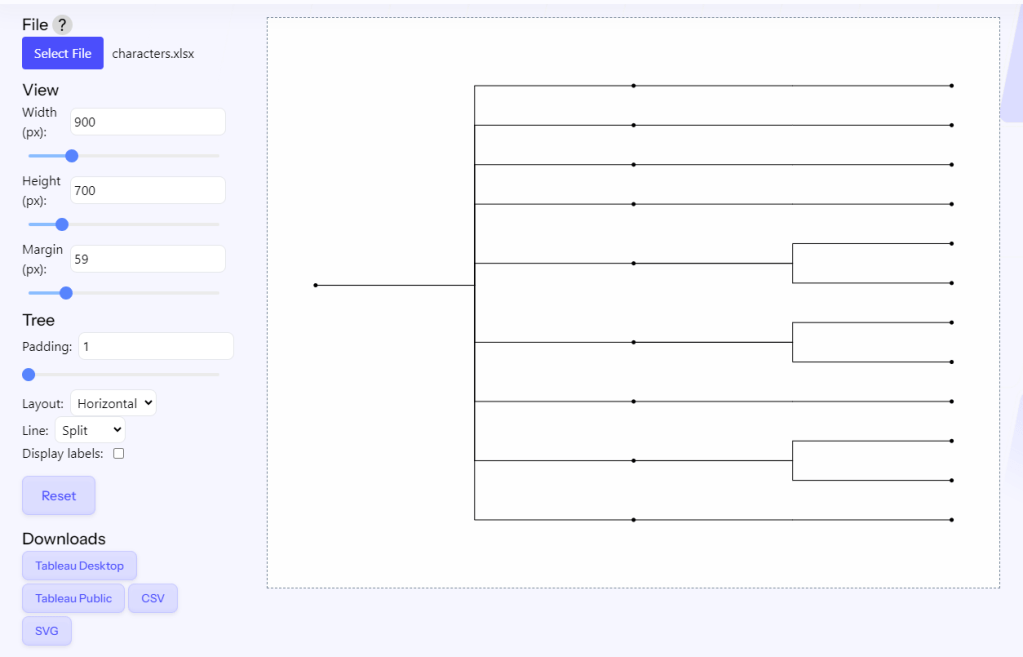This screenshot has height=657, width=1023.
Task: Download for Tableau Public
Action: 73,598
